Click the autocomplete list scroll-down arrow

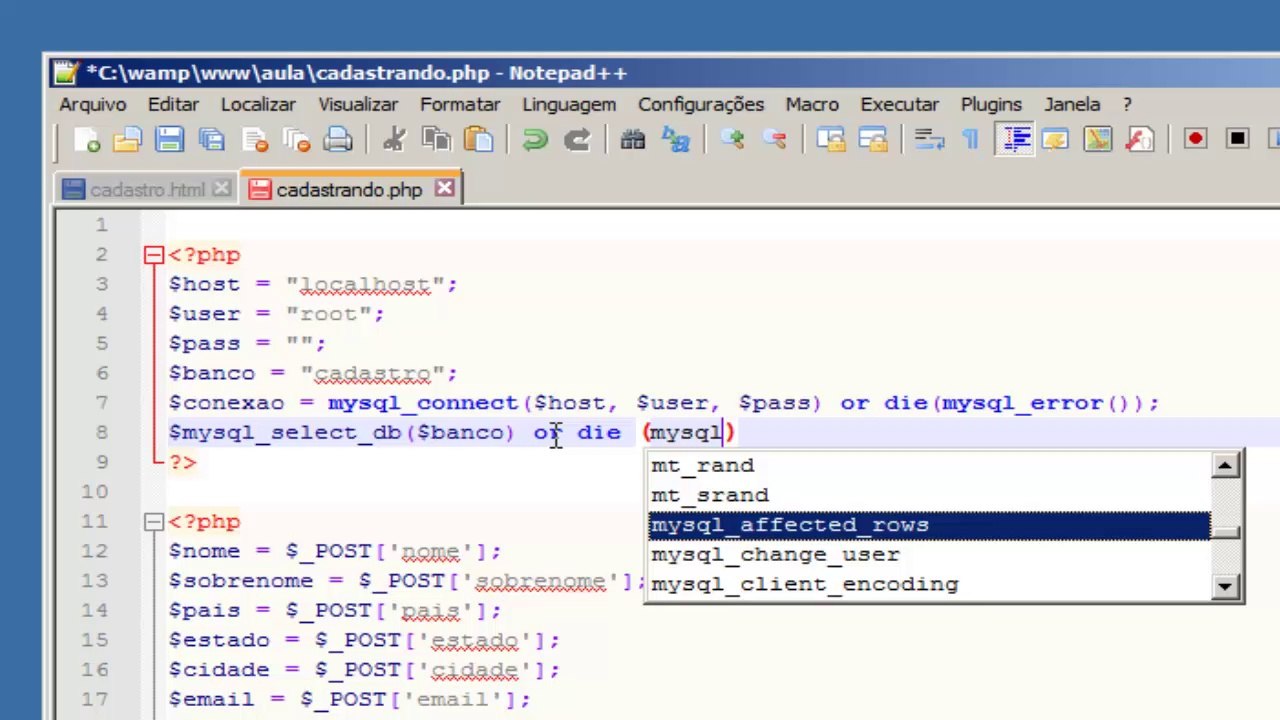pyautogui.click(x=1225, y=586)
